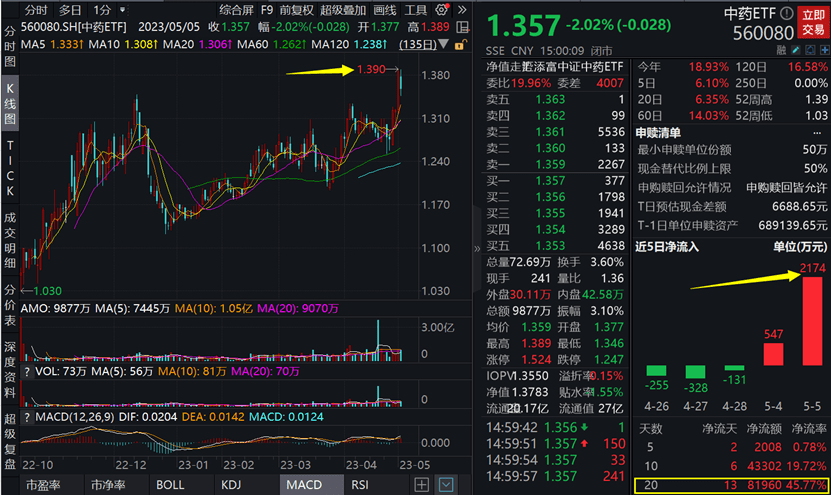Select K线图 in left sidebar
The width and height of the screenshot is (831, 495).
10,103
